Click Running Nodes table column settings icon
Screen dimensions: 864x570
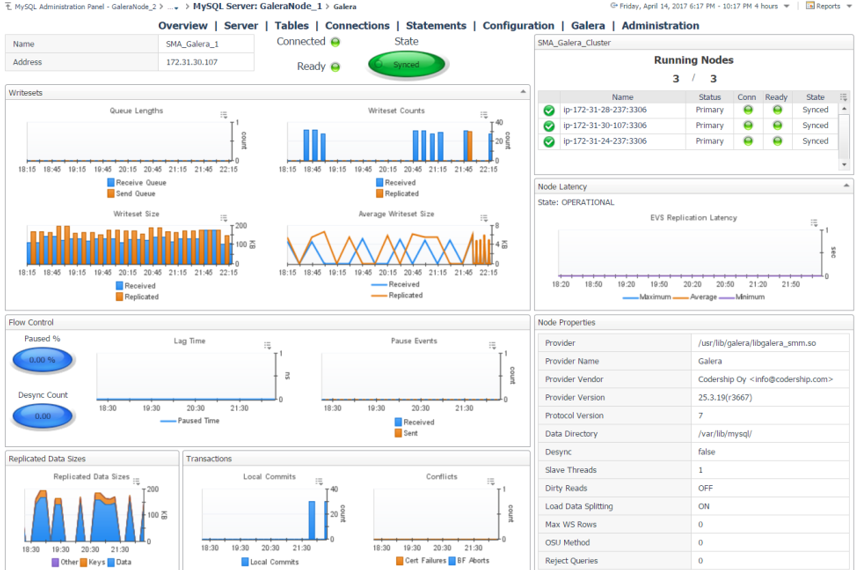(x=844, y=97)
